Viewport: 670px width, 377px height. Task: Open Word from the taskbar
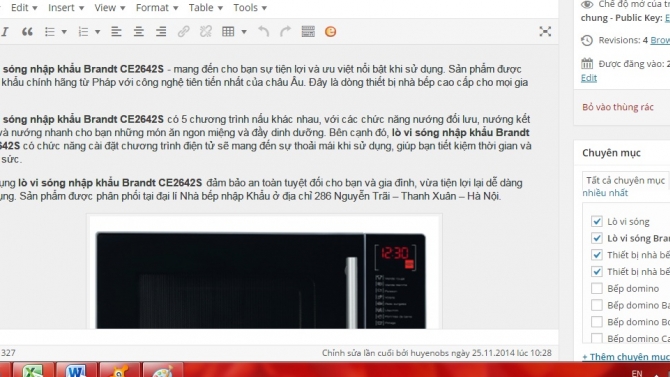[x=76, y=370]
